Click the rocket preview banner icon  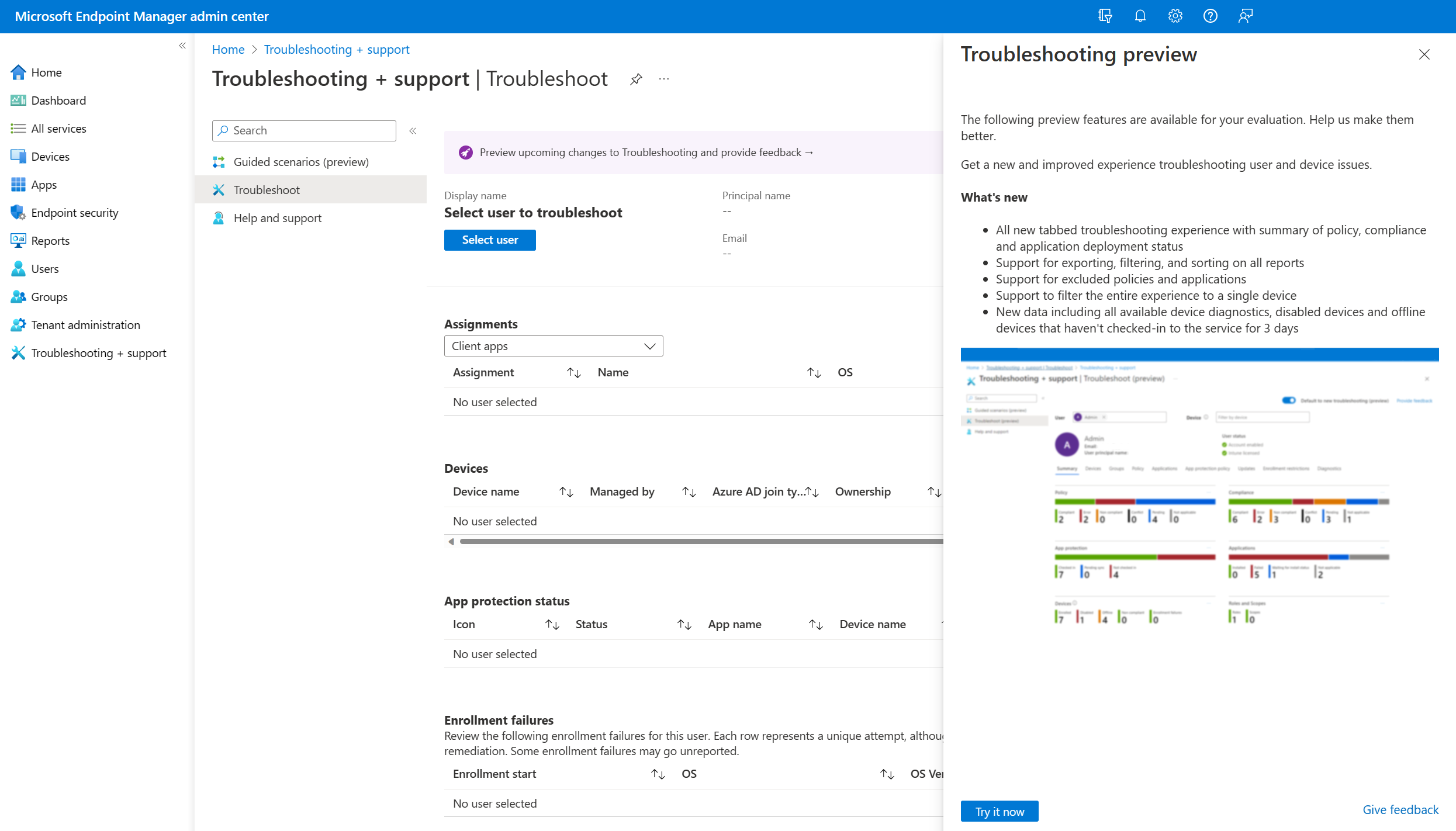pyautogui.click(x=465, y=153)
